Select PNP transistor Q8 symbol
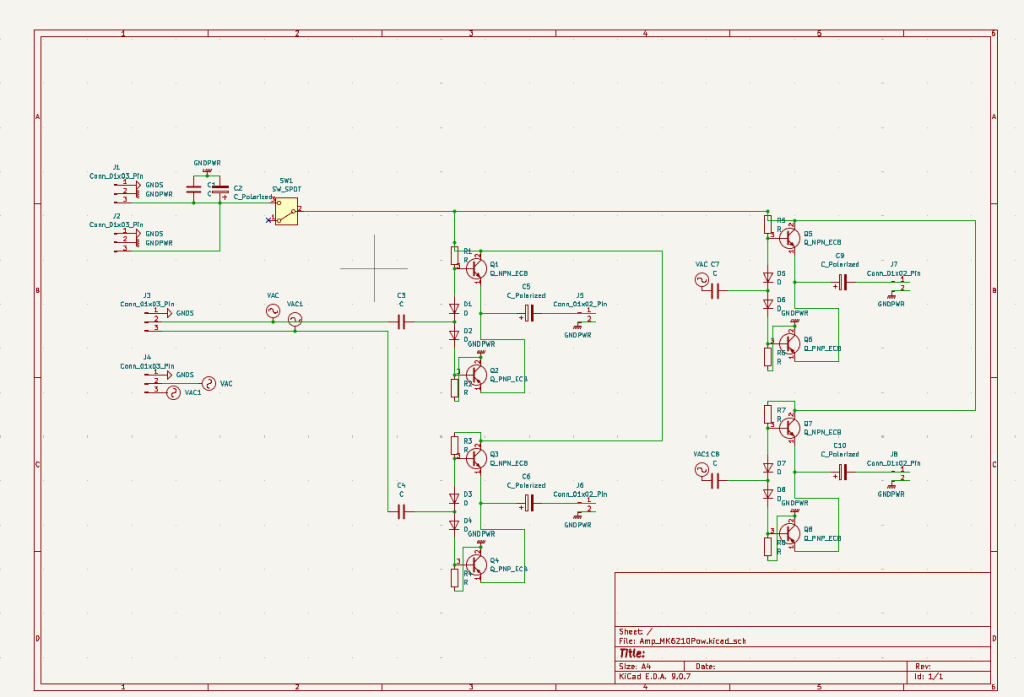 (x=790, y=534)
